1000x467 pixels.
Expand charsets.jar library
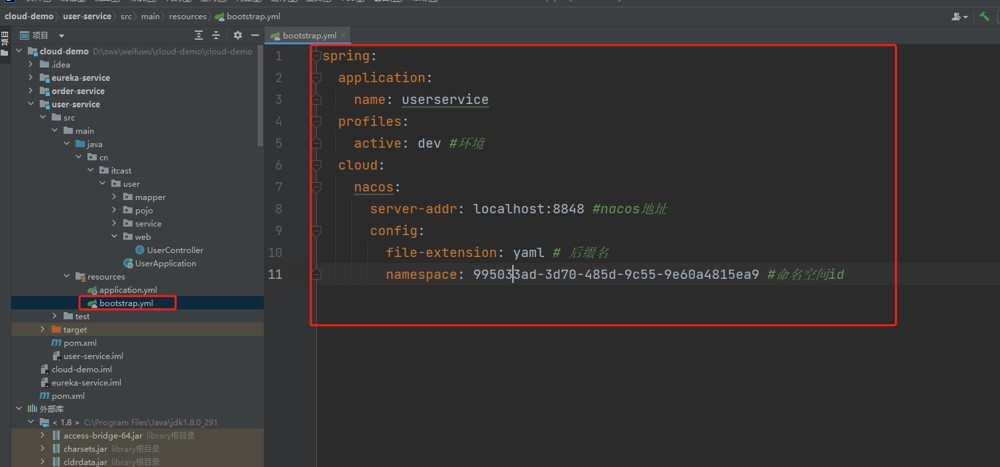click(43, 449)
